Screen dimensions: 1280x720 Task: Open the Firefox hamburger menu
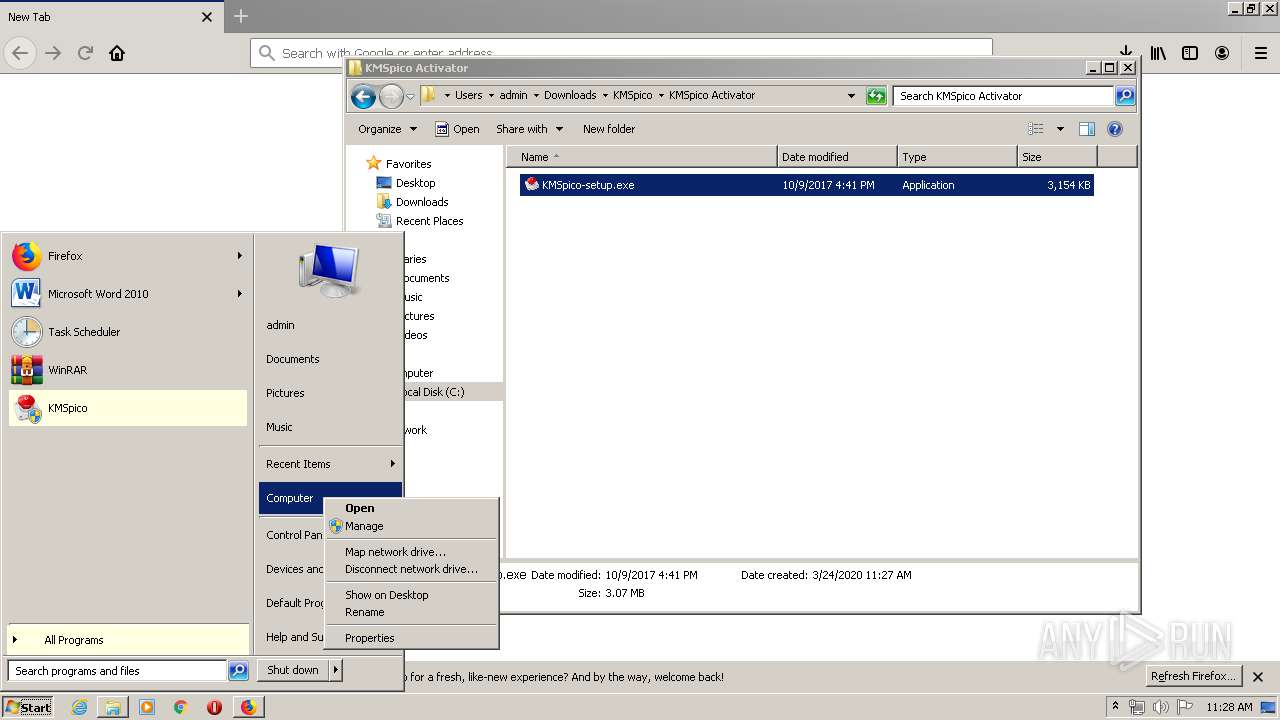click(1261, 53)
